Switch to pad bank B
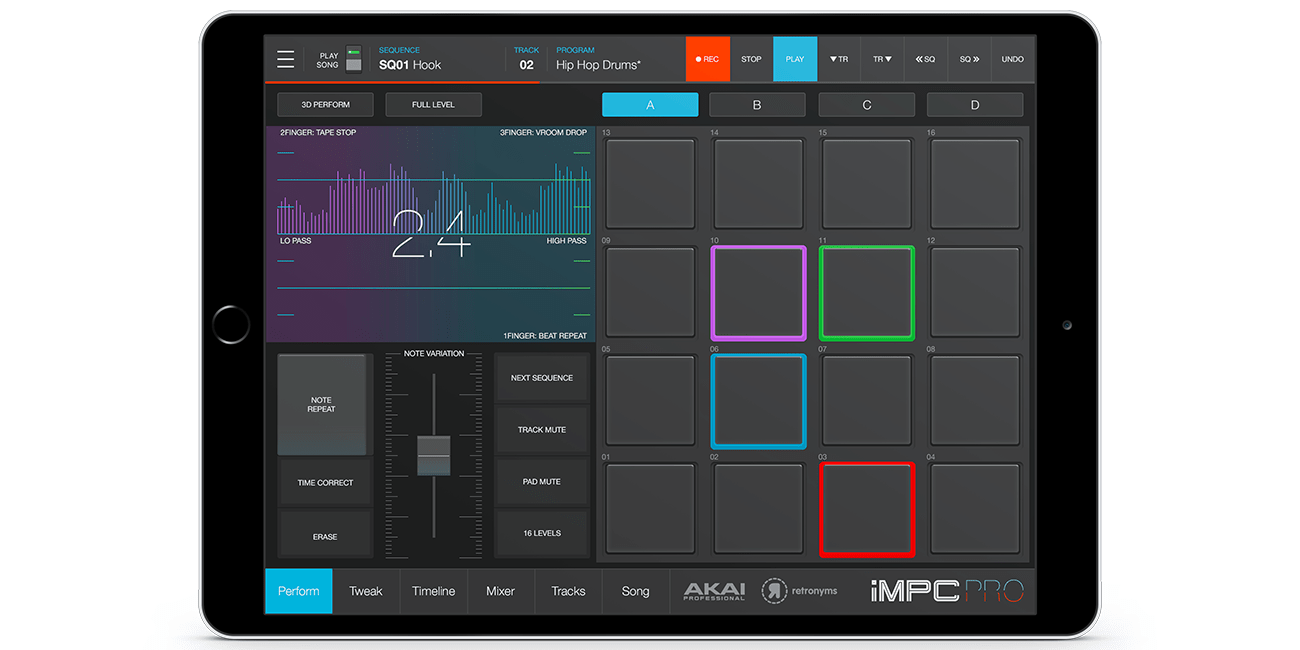This screenshot has height=650, width=1300. tap(757, 105)
